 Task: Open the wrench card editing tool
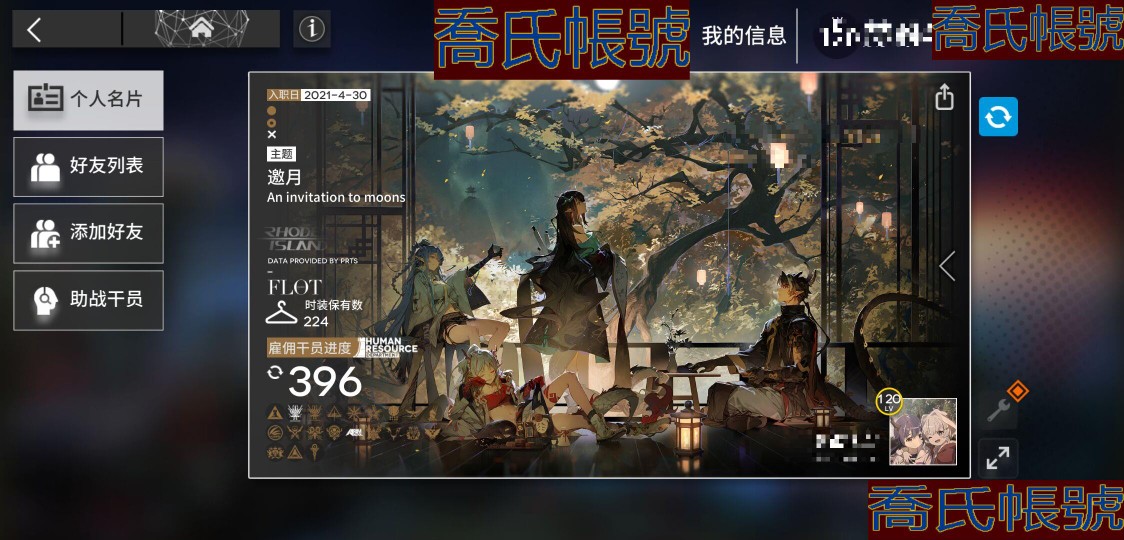point(999,409)
